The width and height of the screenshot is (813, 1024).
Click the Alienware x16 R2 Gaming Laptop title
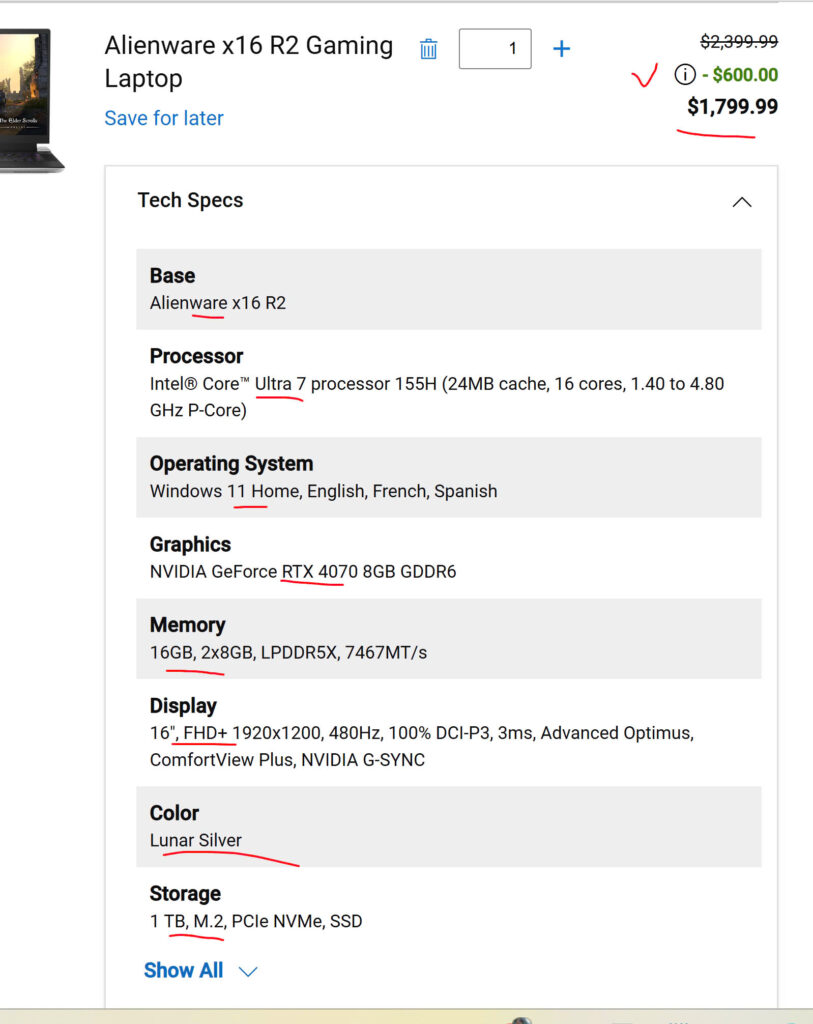pos(249,62)
